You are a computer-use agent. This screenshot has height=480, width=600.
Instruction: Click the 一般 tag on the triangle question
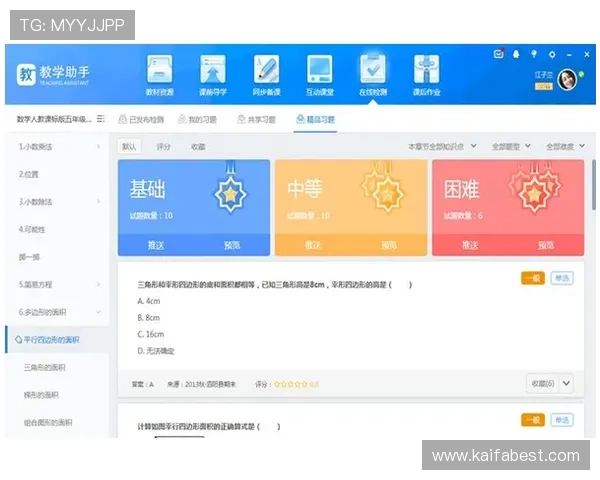click(533, 278)
